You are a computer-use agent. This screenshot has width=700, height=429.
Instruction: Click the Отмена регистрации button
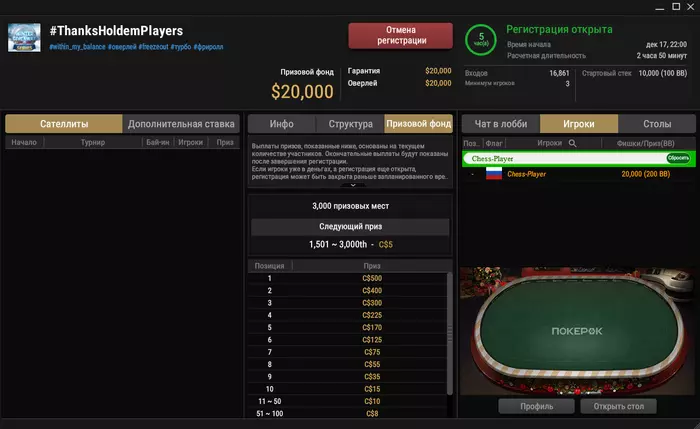400,35
